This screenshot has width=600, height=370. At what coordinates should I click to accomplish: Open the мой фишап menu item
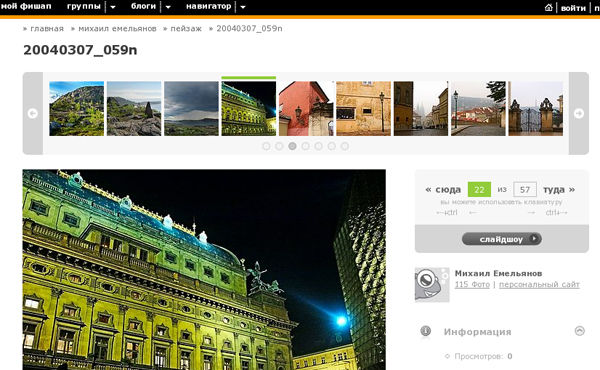[26, 7]
